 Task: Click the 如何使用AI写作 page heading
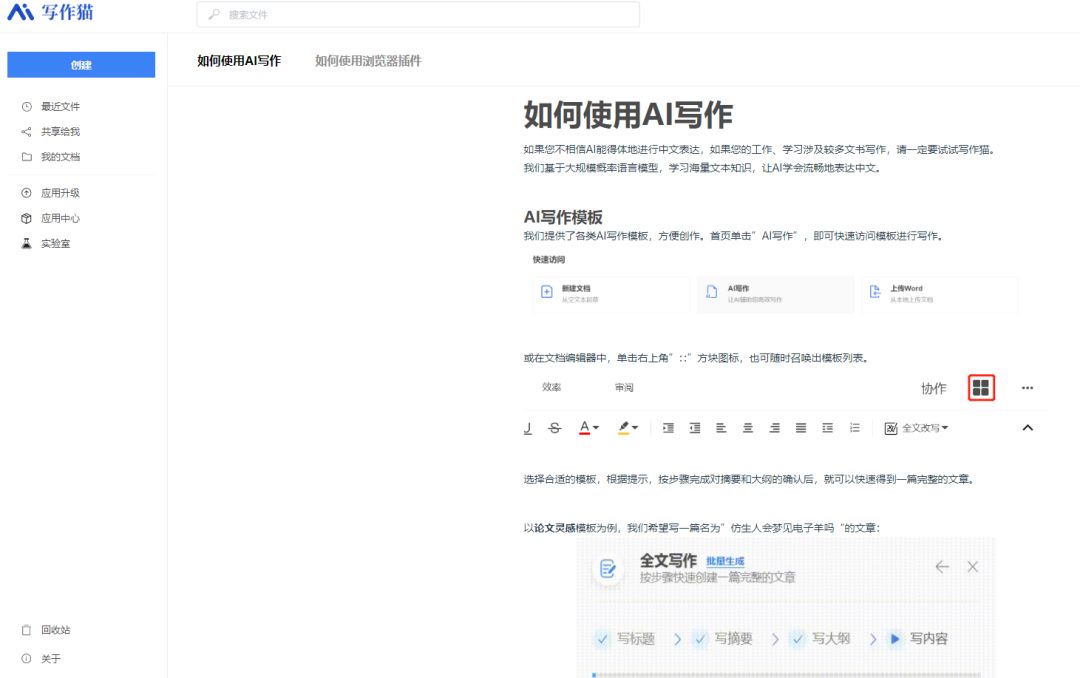[628, 114]
